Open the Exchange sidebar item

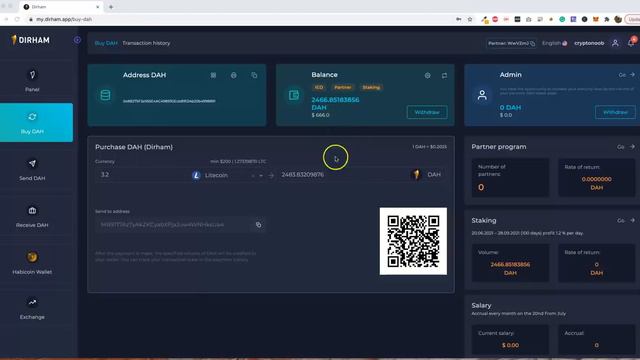[32, 309]
